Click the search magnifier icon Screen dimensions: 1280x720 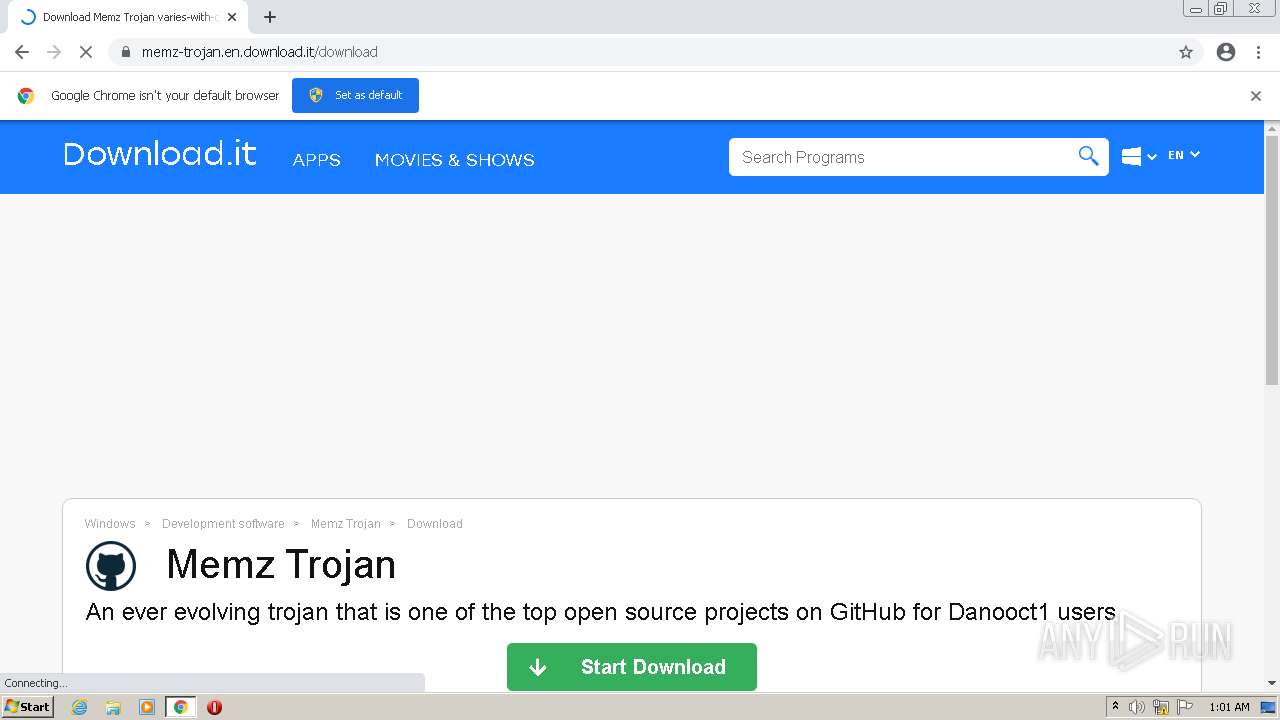tap(1088, 156)
